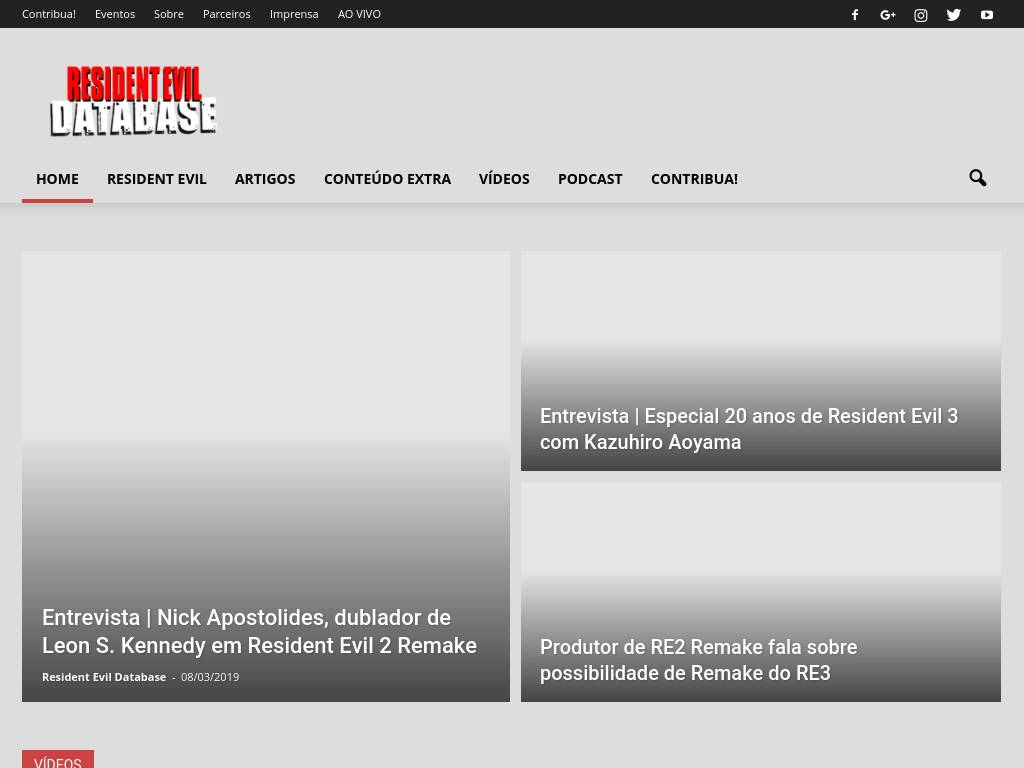This screenshot has width=1024, height=768.
Task: Click the search magnifier icon
Action: (x=977, y=179)
